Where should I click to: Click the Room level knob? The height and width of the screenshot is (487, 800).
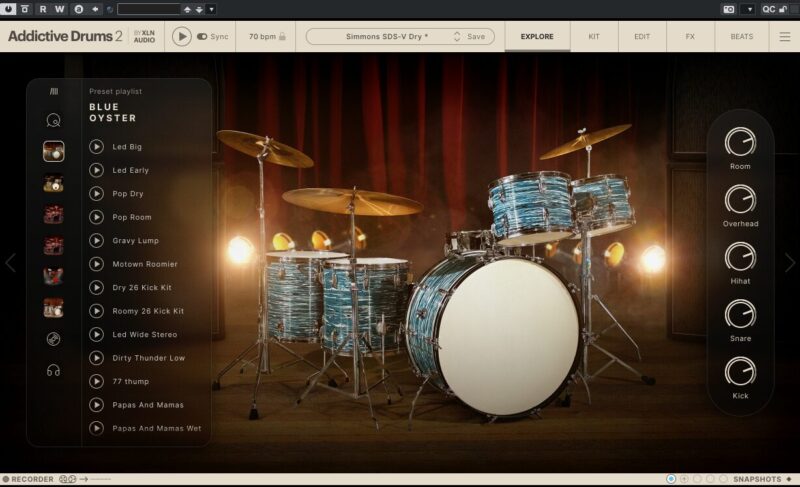click(740, 142)
